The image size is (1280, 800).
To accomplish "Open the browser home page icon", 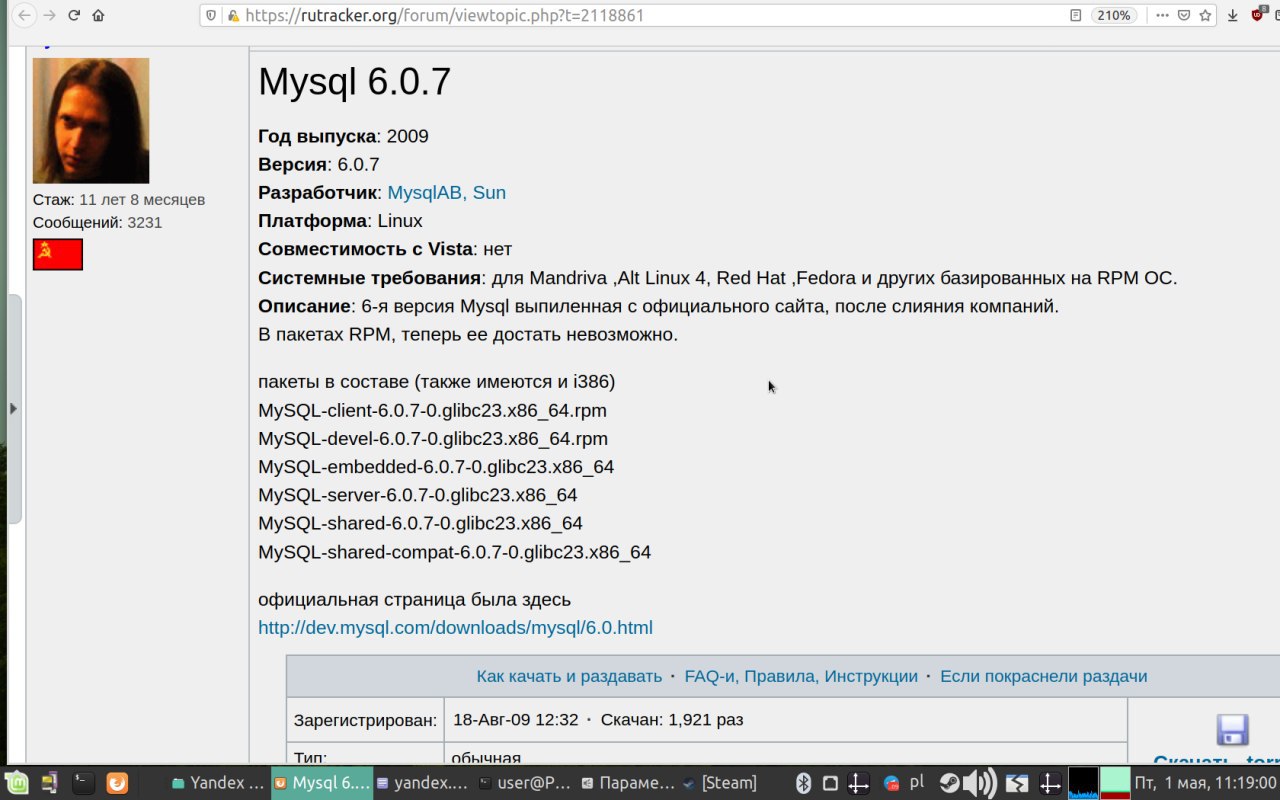I will click(98, 15).
